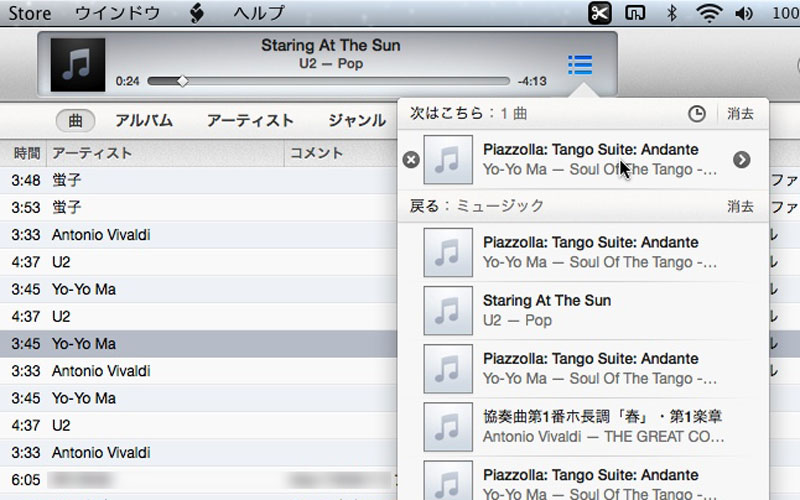Open the Store menu
800x500 pixels.
click(30, 13)
